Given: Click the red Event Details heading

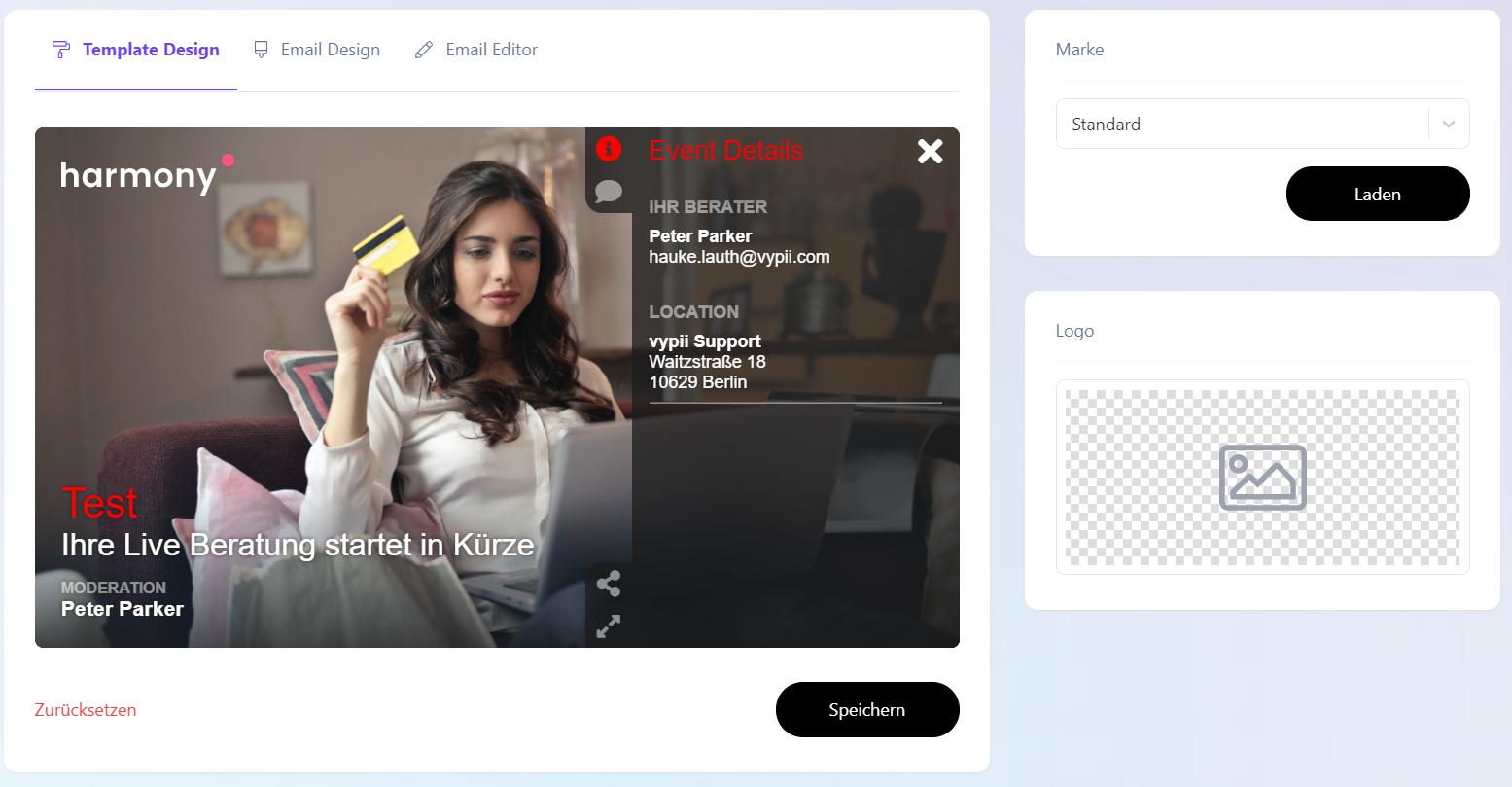Looking at the screenshot, I should pos(726,150).
